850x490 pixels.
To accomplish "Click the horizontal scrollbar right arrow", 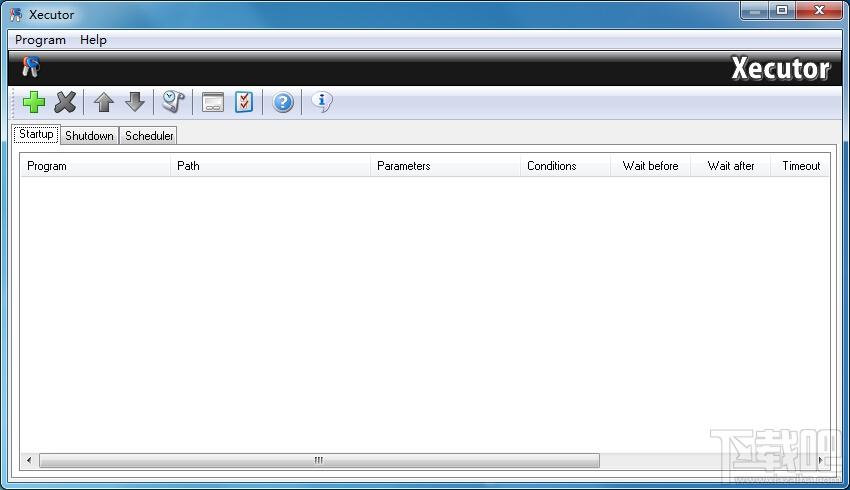I will pyautogui.click(x=820, y=460).
